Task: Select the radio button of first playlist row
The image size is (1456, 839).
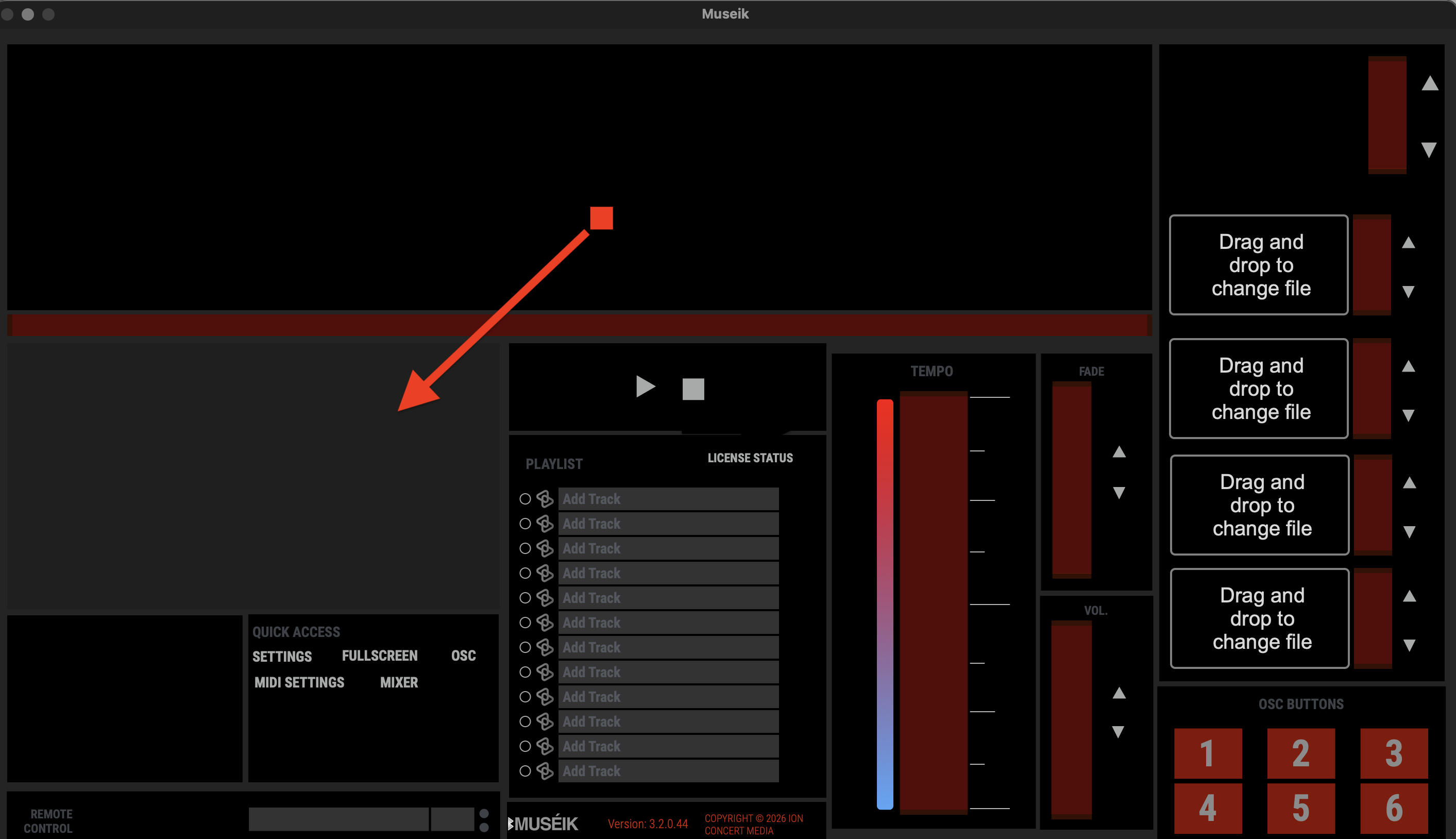Action: tap(524, 499)
